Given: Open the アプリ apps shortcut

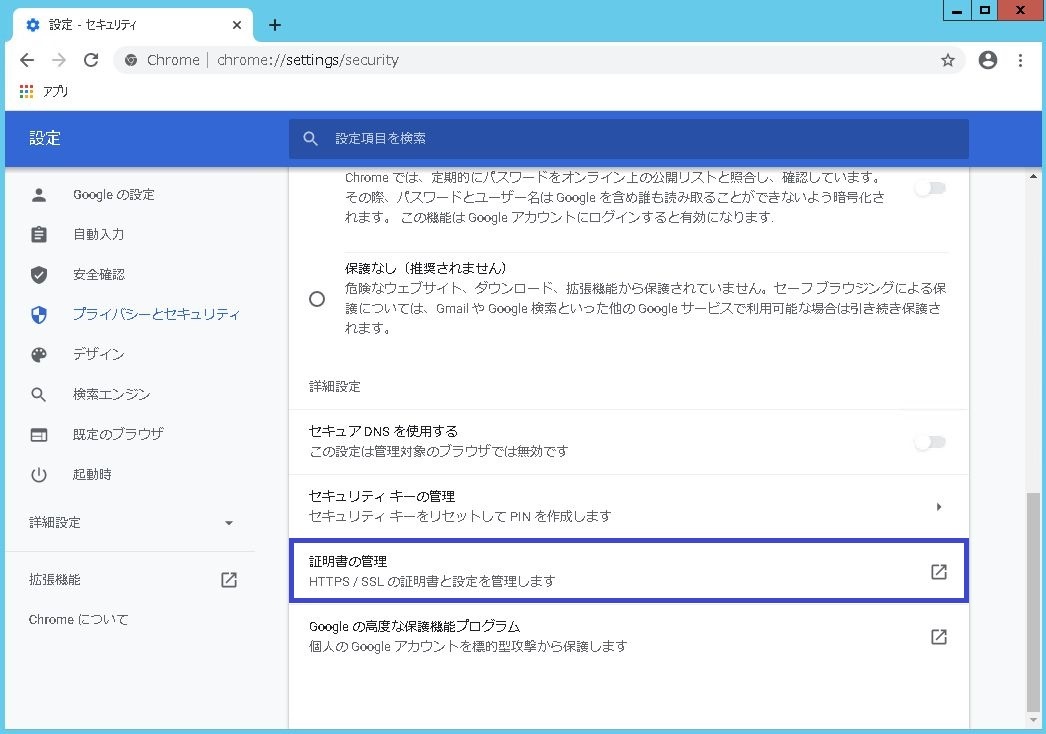Looking at the screenshot, I should pyautogui.click(x=44, y=91).
